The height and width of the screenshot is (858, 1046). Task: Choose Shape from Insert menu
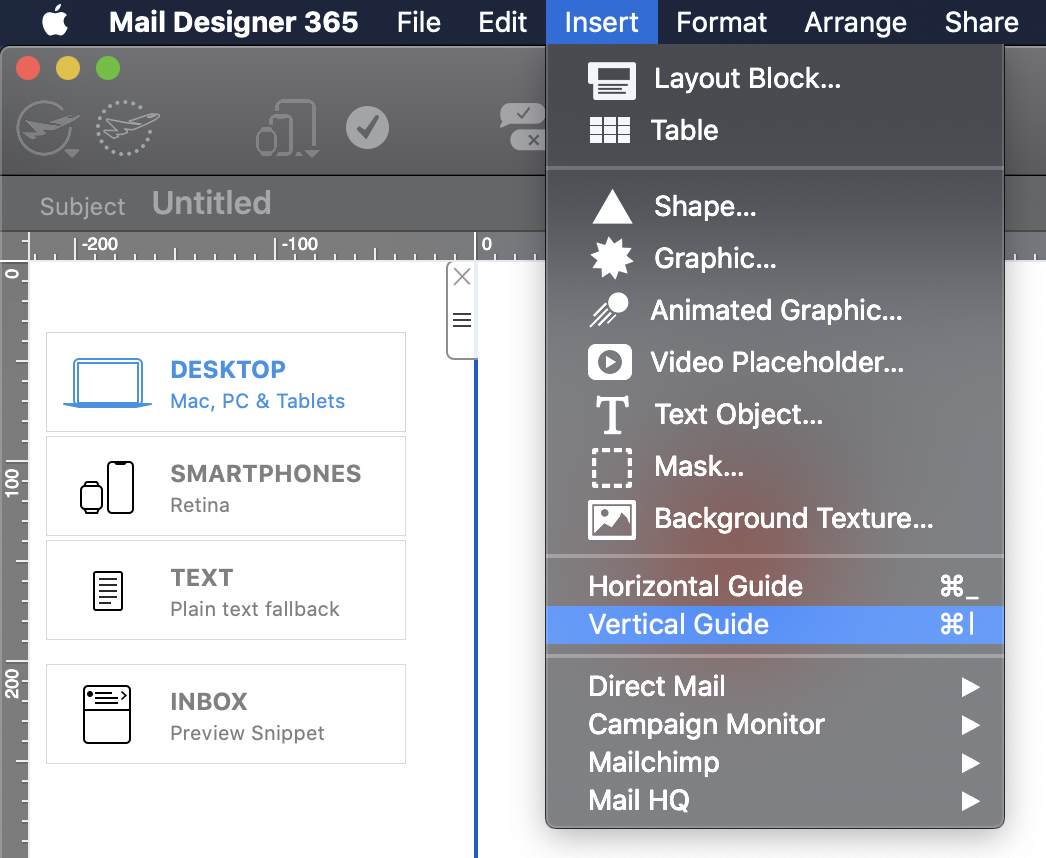pyautogui.click(x=774, y=206)
